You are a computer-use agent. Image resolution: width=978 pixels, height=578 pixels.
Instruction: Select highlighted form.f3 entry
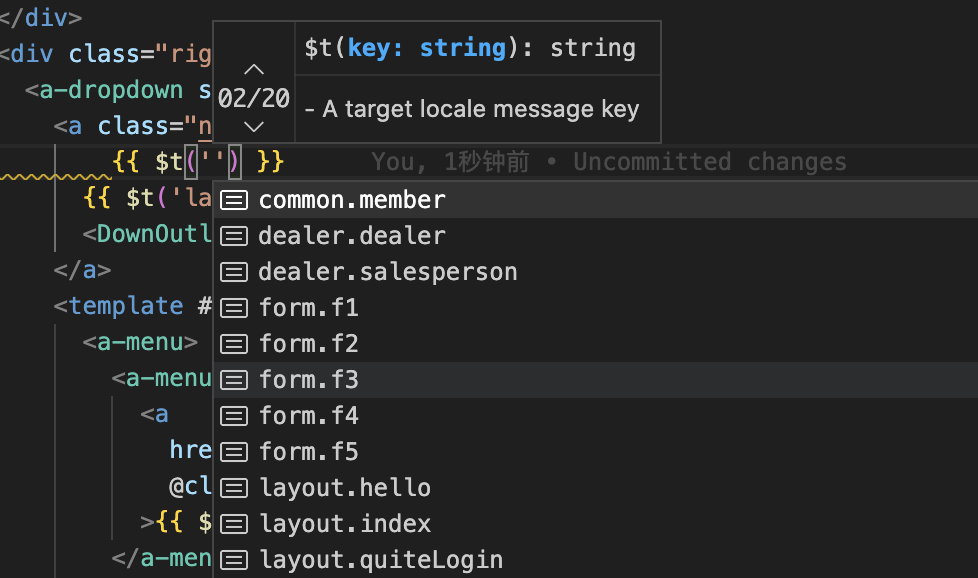(x=596, y=380)
